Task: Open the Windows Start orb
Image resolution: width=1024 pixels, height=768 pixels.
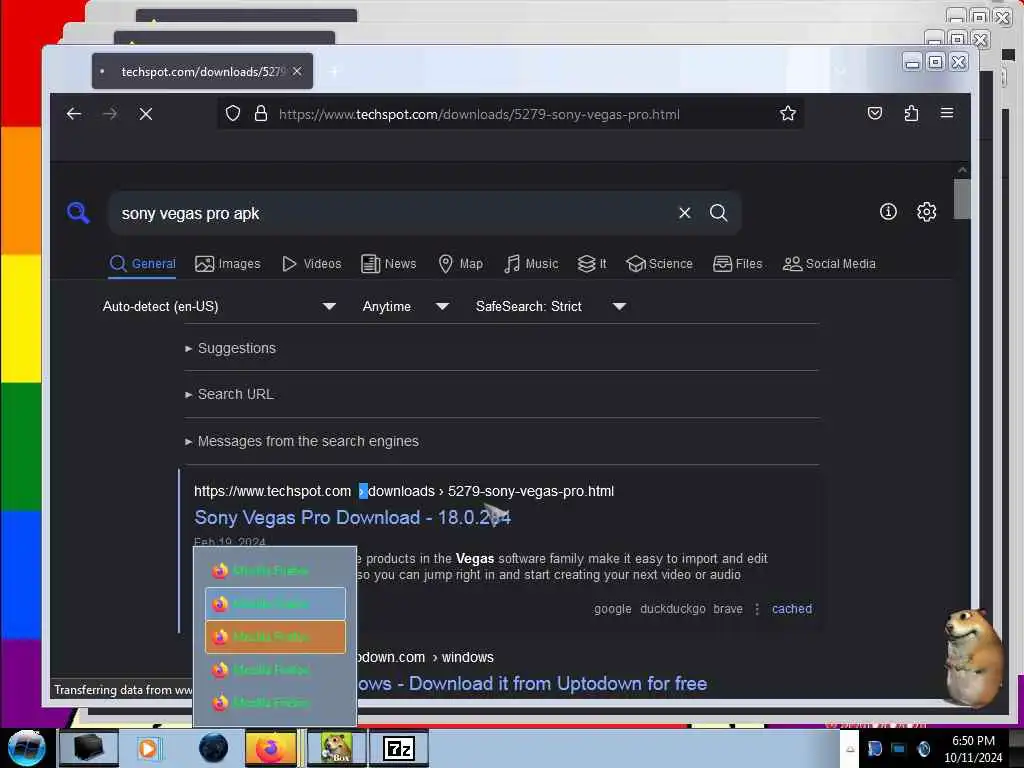Action: point(27,748)
